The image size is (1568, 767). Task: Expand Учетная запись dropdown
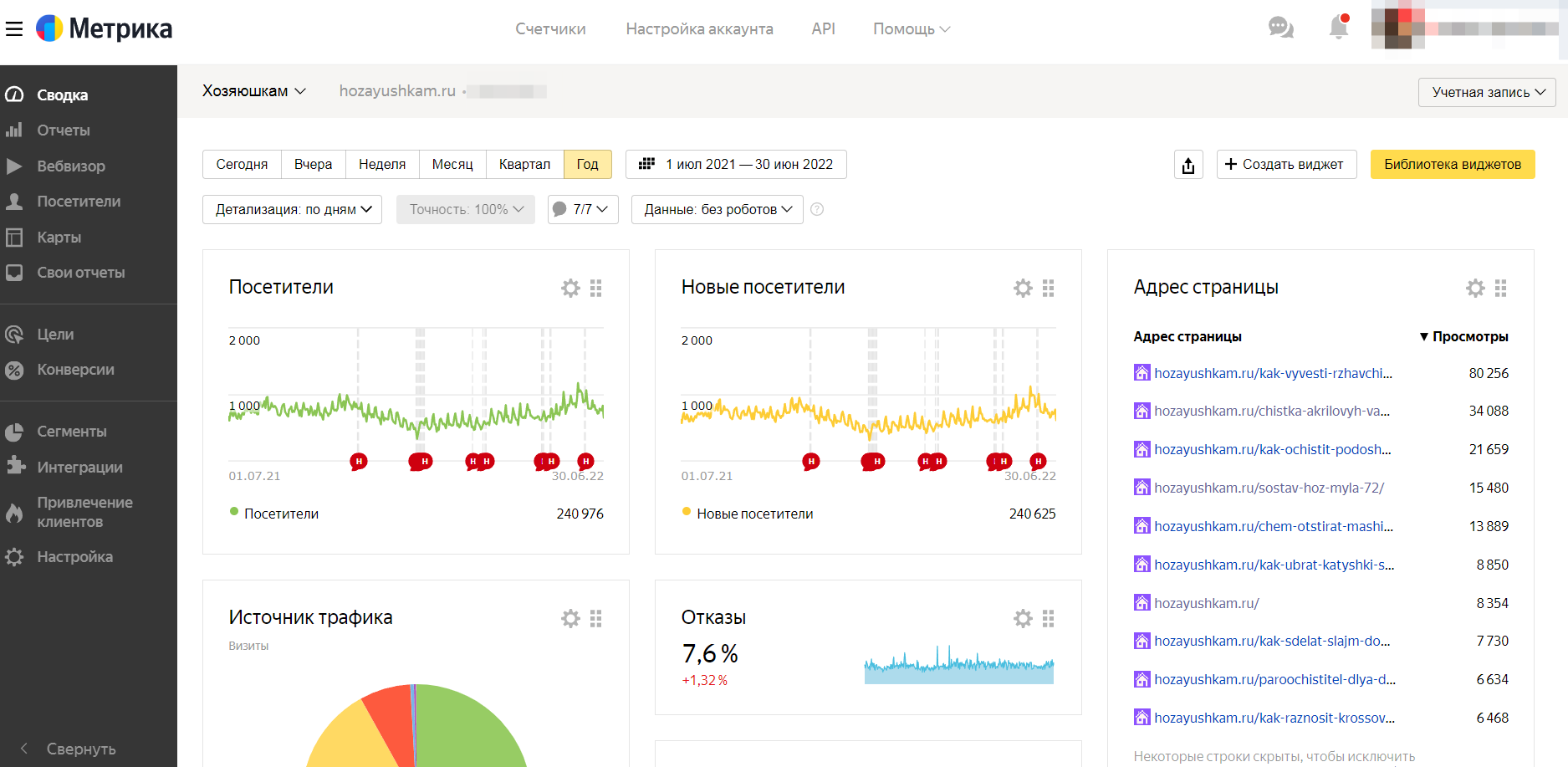(1487, 93)
